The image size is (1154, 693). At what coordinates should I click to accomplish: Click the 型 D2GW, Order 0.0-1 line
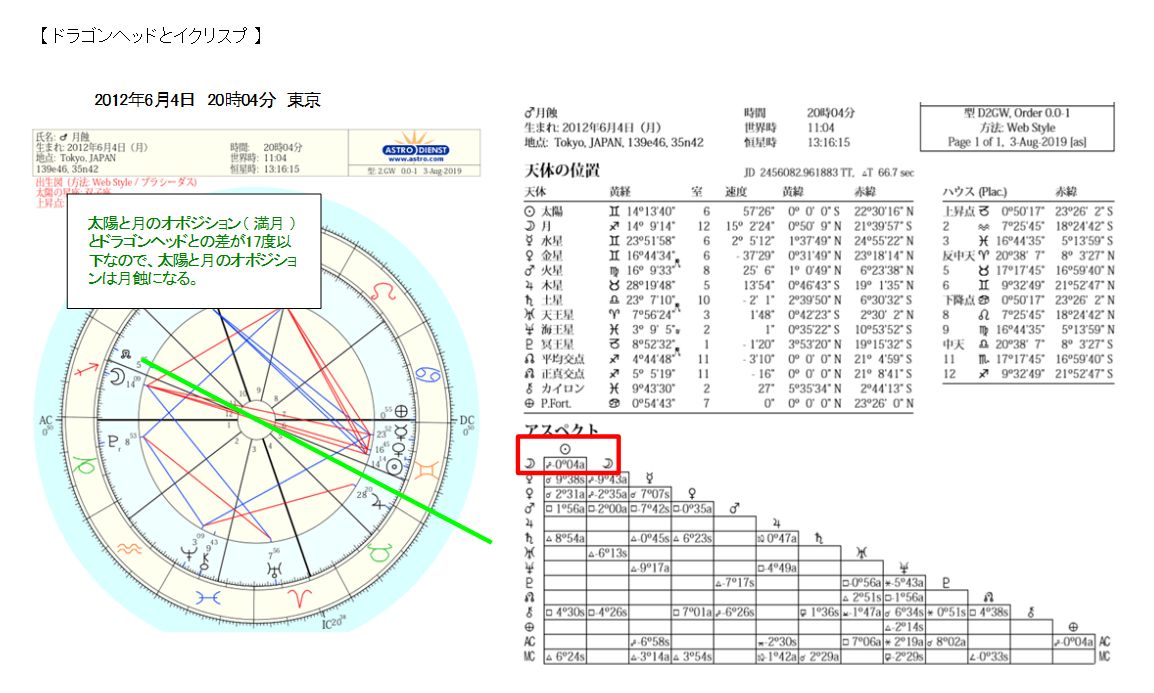click(1017, 113)
